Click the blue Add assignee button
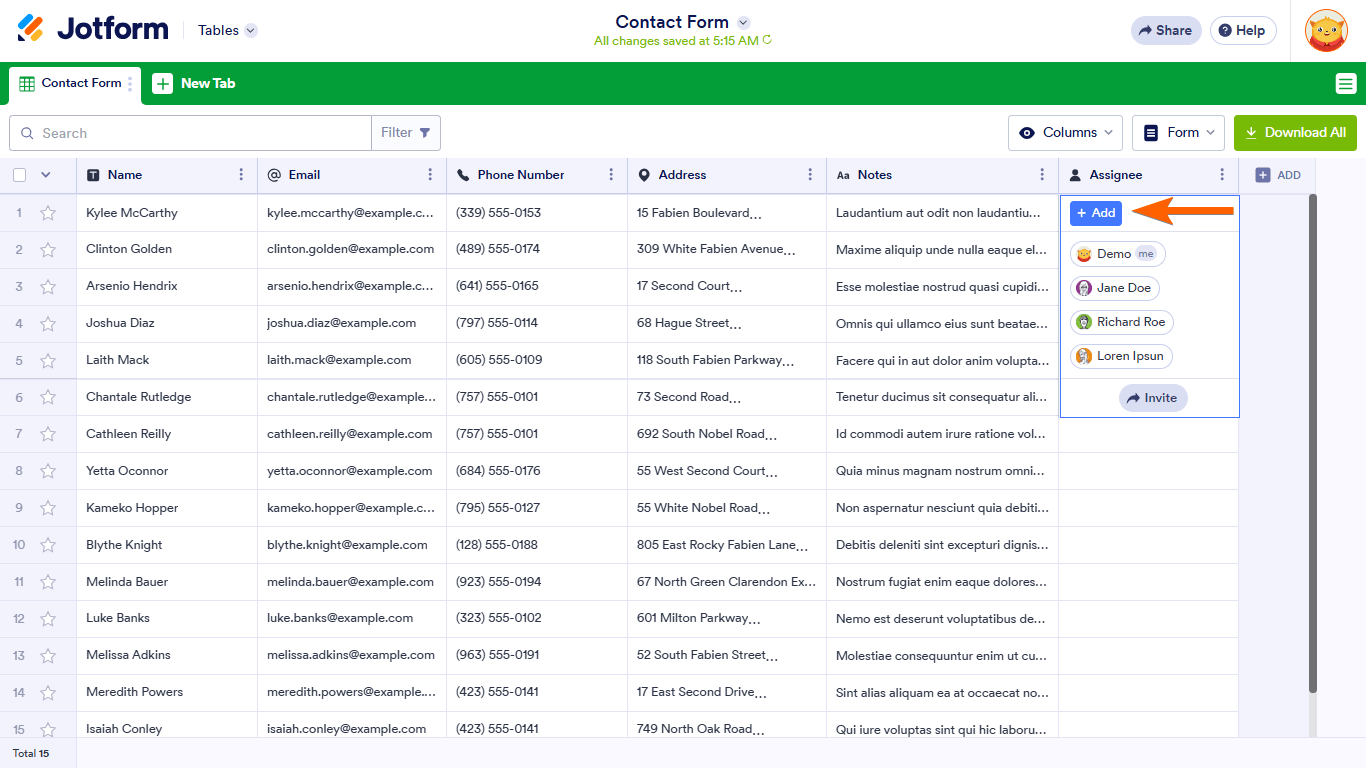The image size is (1366, 768). 1096,213
